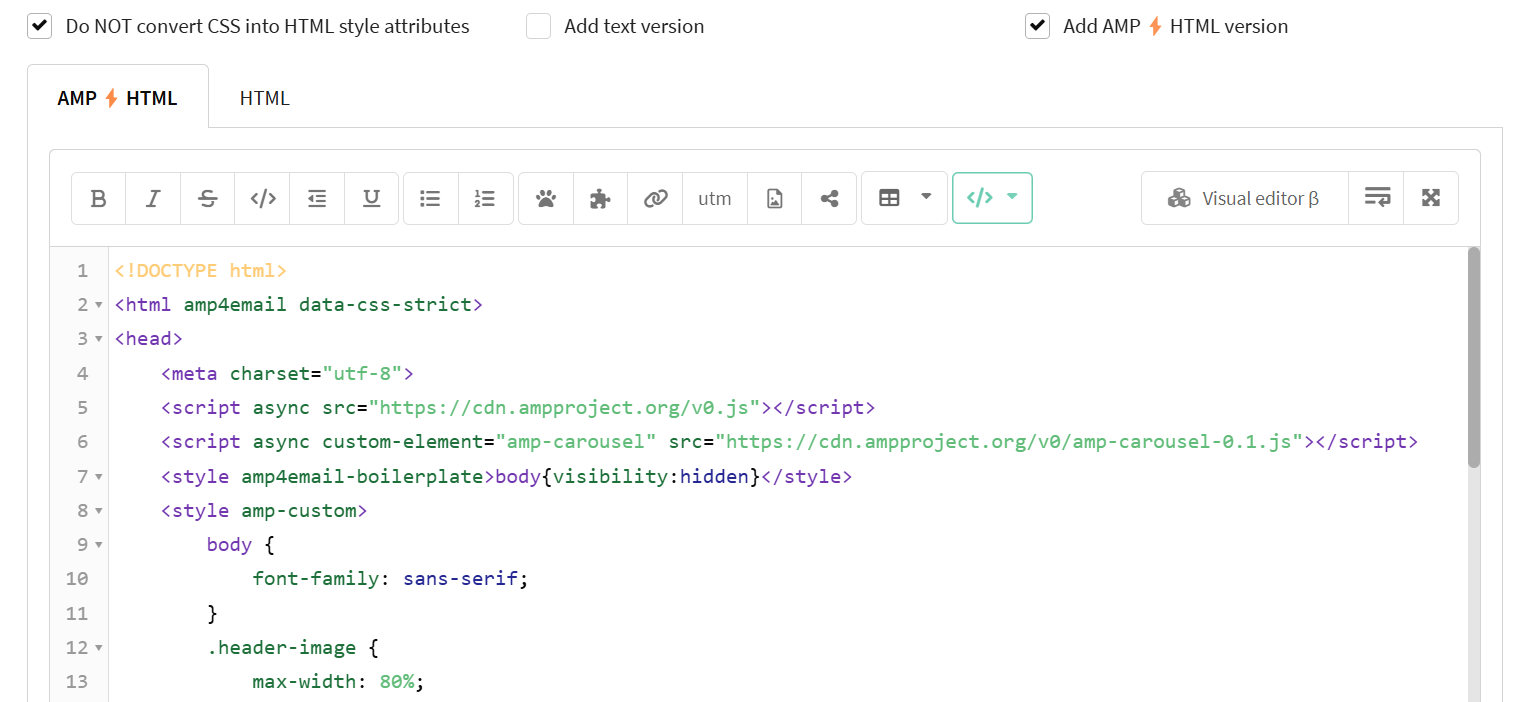Switch to the HTML tab
The width and height of the screenshot is (1517, 702).
(265, 97)
